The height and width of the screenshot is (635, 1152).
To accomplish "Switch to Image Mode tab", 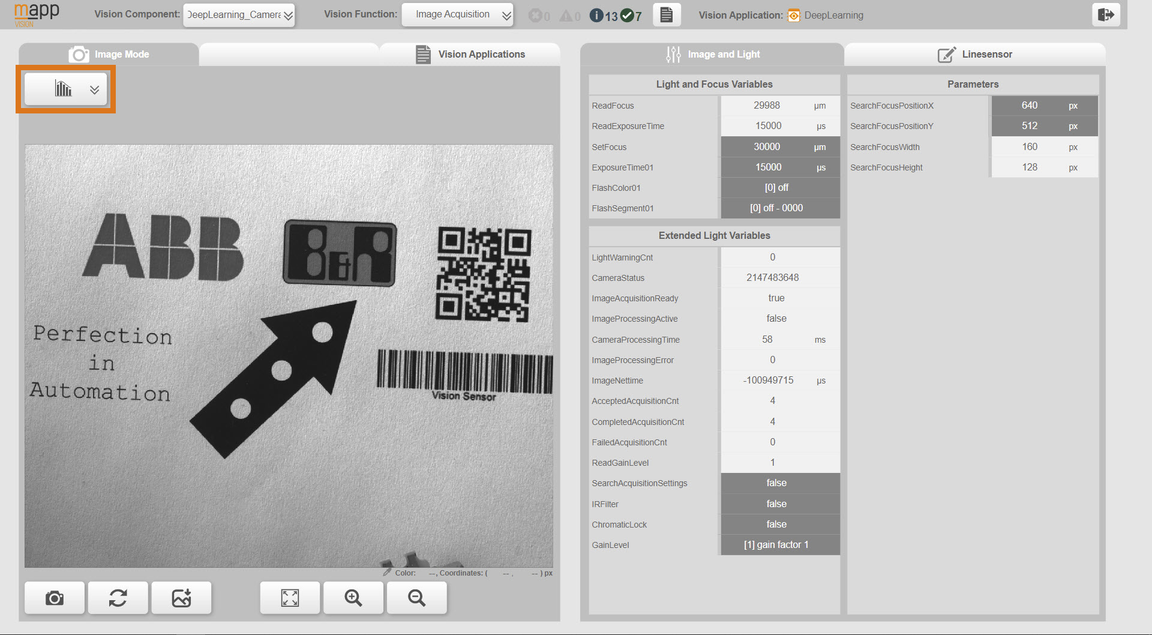I will point(109,54).
